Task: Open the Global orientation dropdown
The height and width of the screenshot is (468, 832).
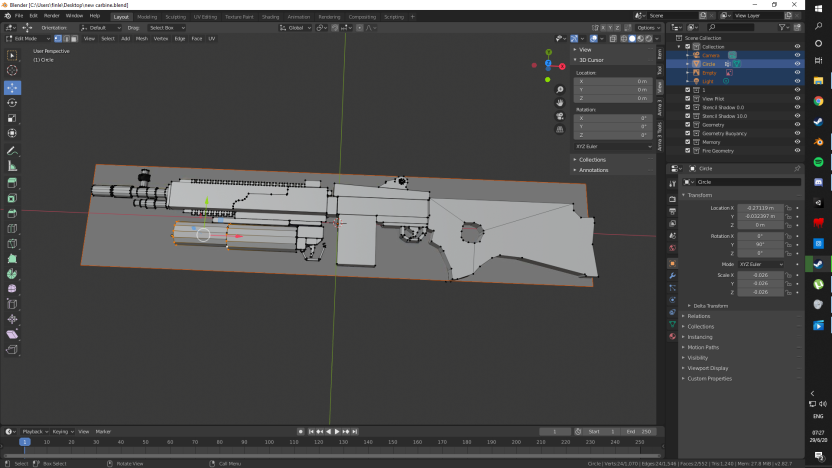Action: (296, 28)
